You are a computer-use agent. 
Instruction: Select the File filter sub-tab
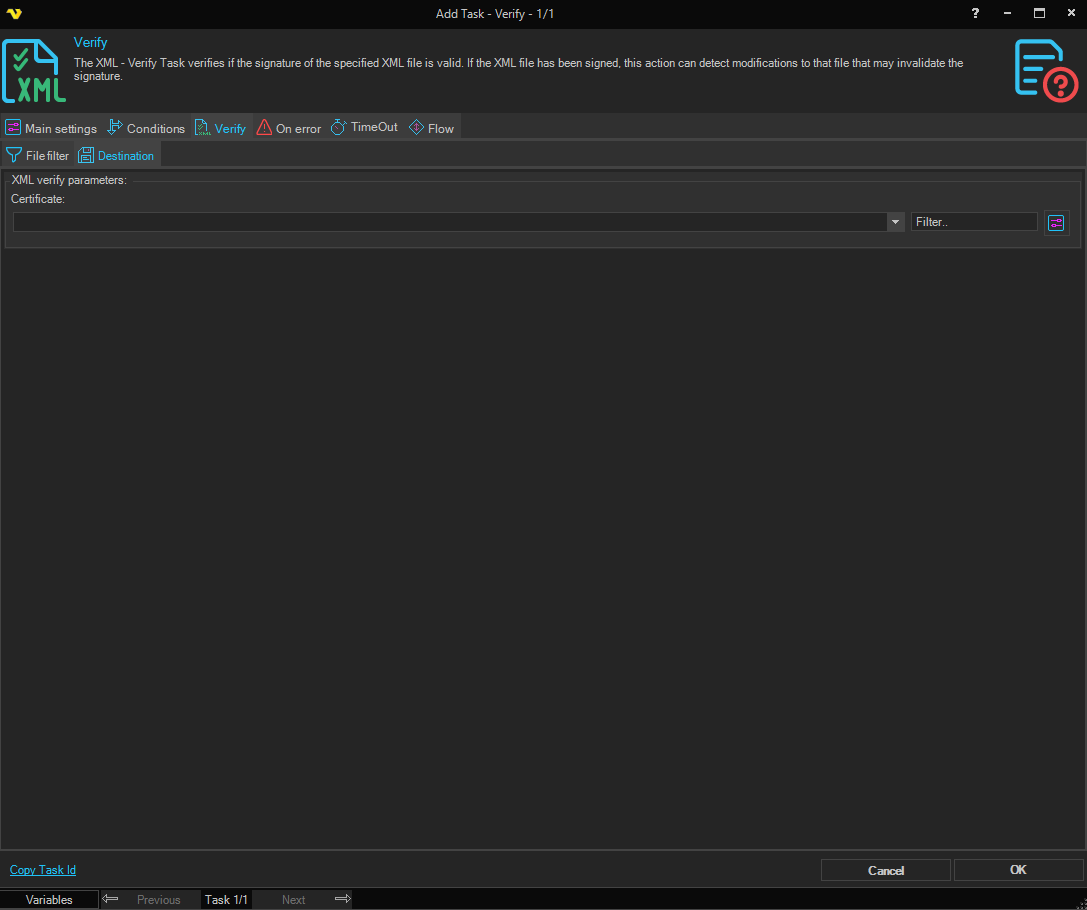click(38, 155)
